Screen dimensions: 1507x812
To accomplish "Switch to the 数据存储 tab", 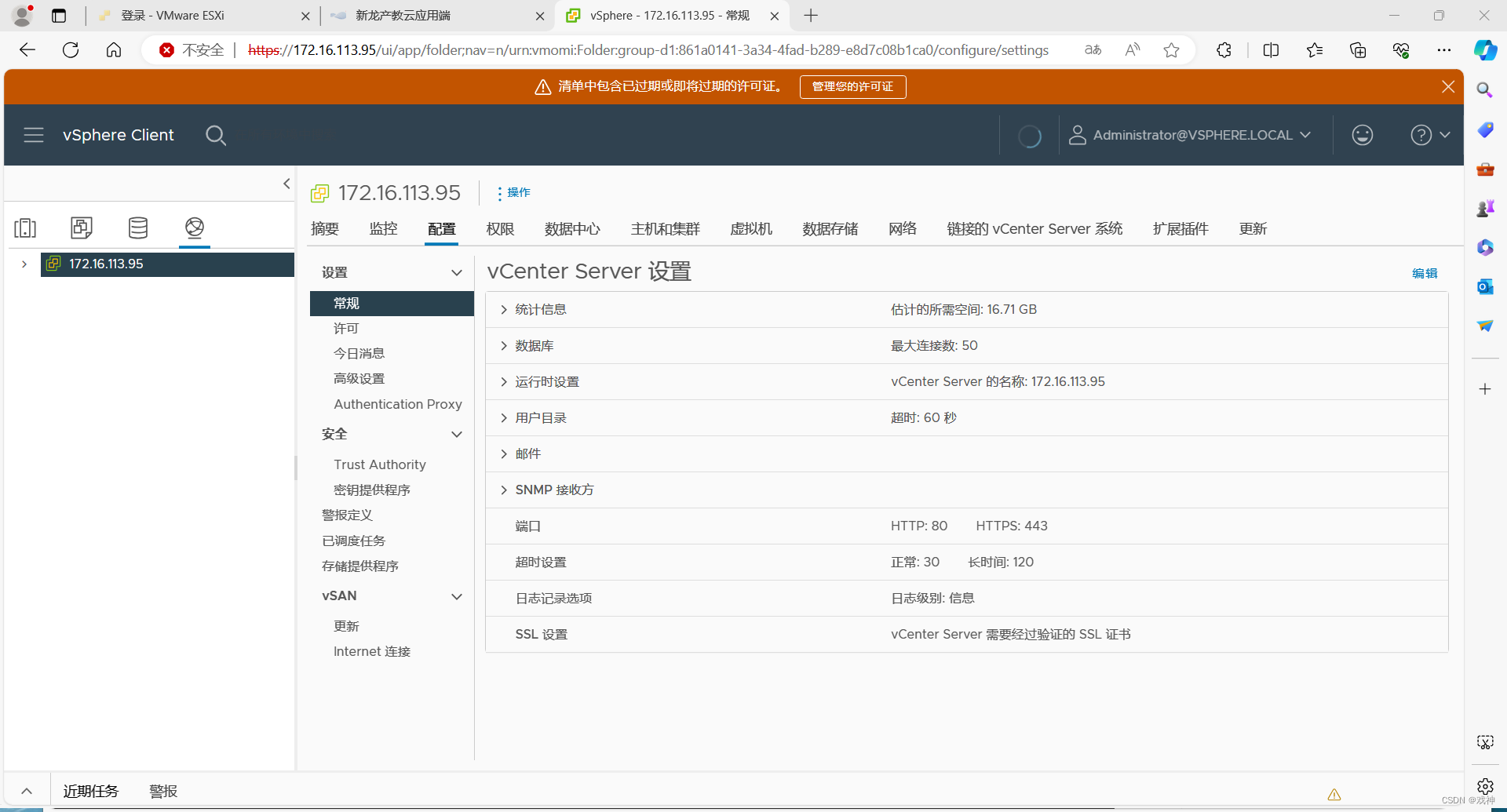I will pyautogui.click(x=830, y=228).
